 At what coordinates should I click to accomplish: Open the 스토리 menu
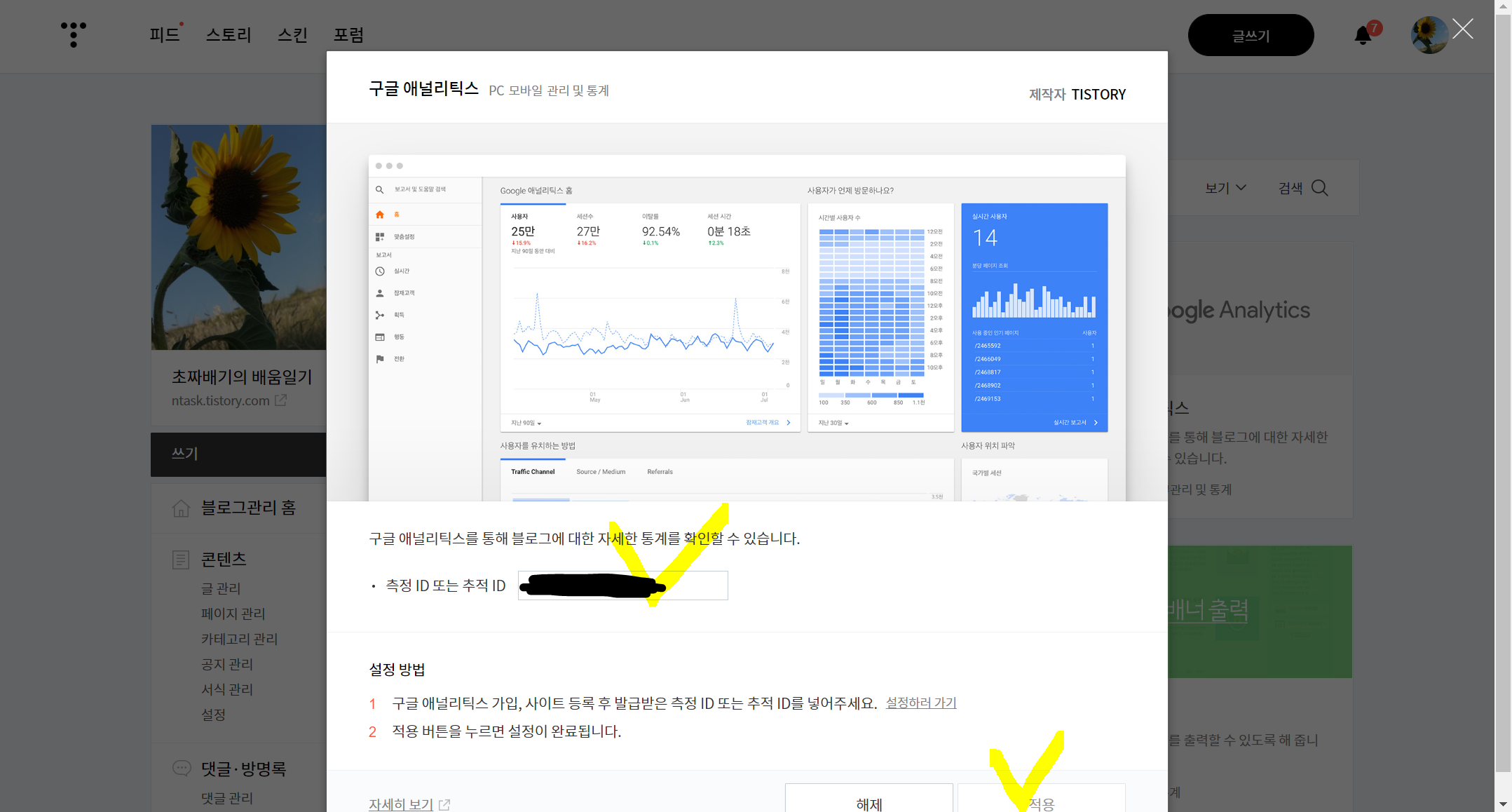point(229,34)
